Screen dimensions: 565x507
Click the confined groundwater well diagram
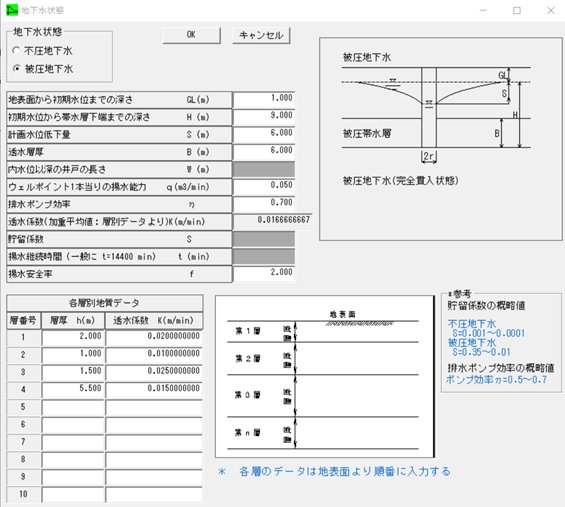pyautogui.click(x=440, y=139)
